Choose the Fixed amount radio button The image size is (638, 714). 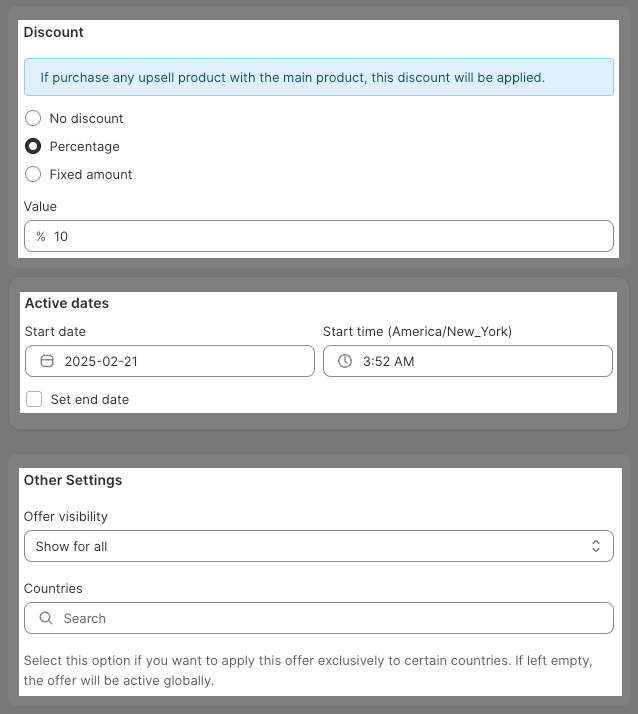33,174
